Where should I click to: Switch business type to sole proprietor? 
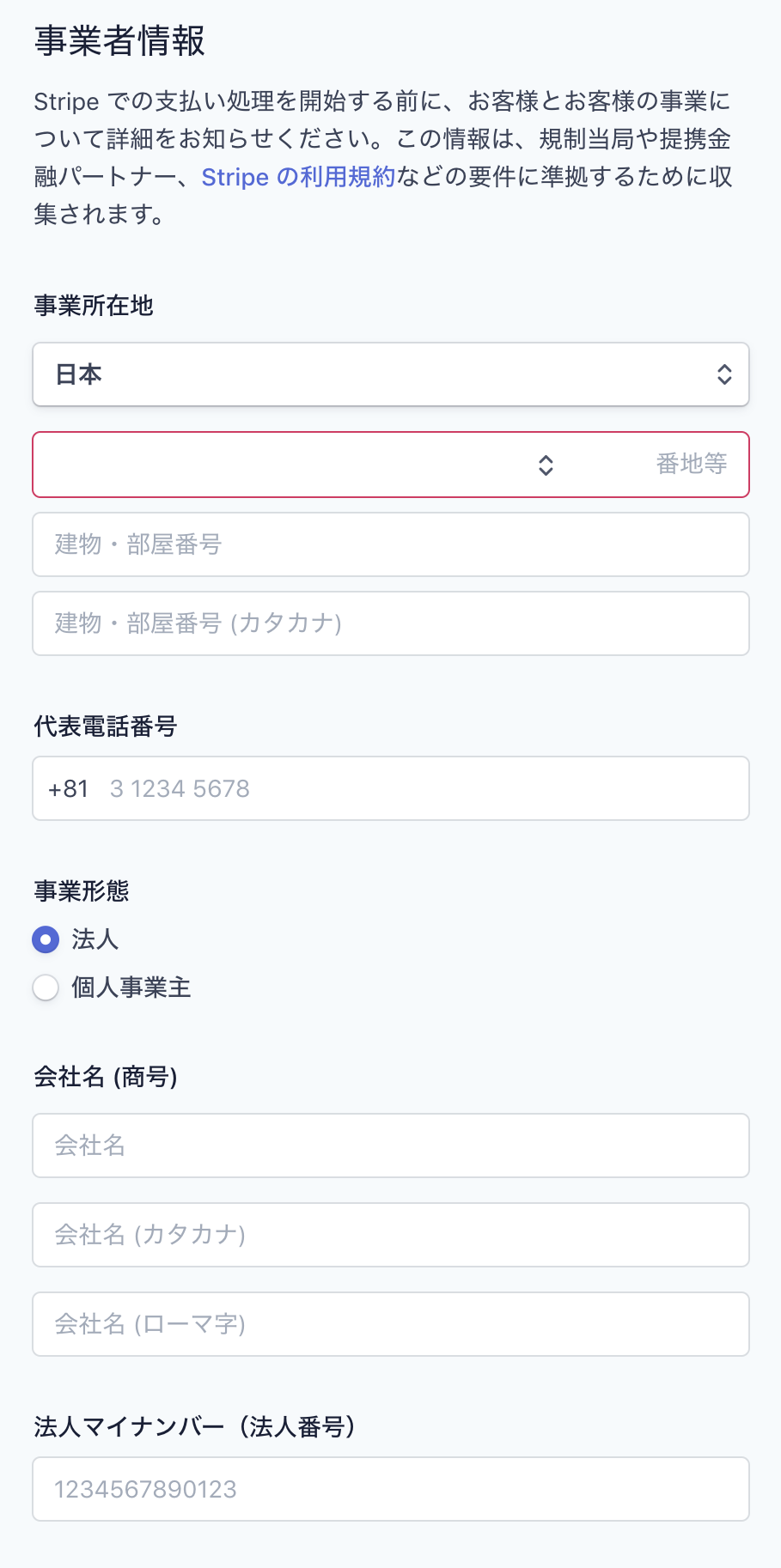tap(46, 988)
